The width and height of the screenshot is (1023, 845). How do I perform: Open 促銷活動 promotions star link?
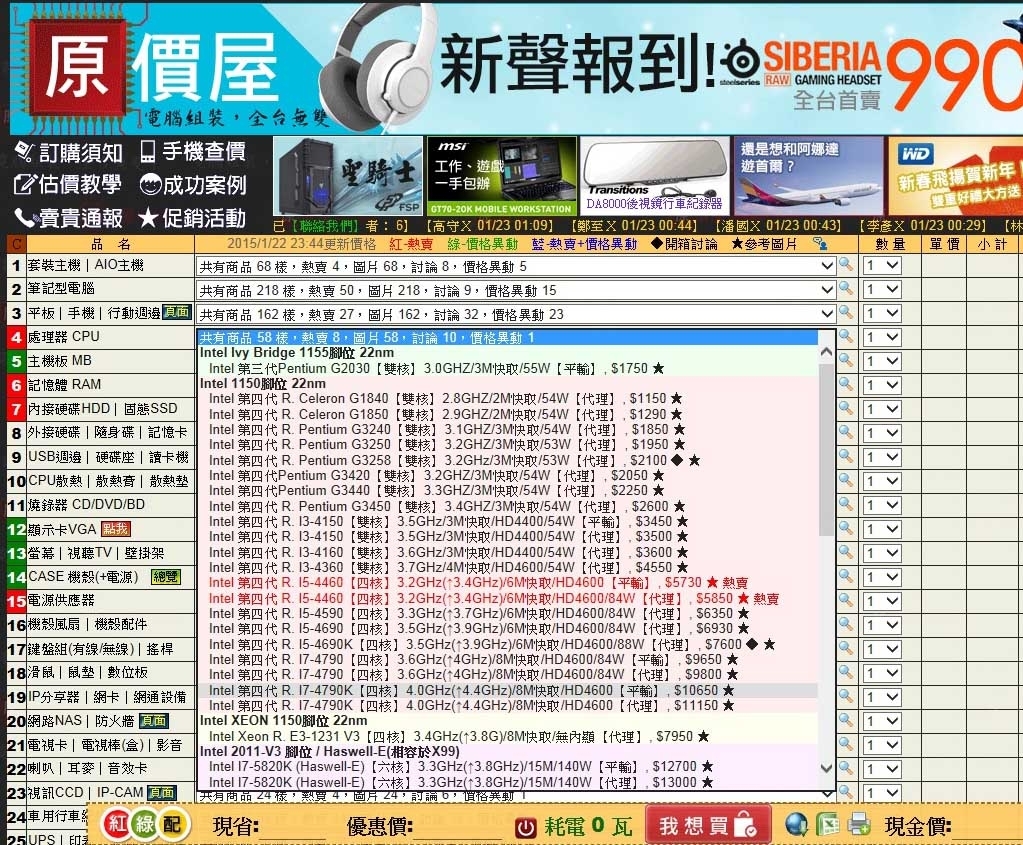pyautogui.click(x=193, y=218)
